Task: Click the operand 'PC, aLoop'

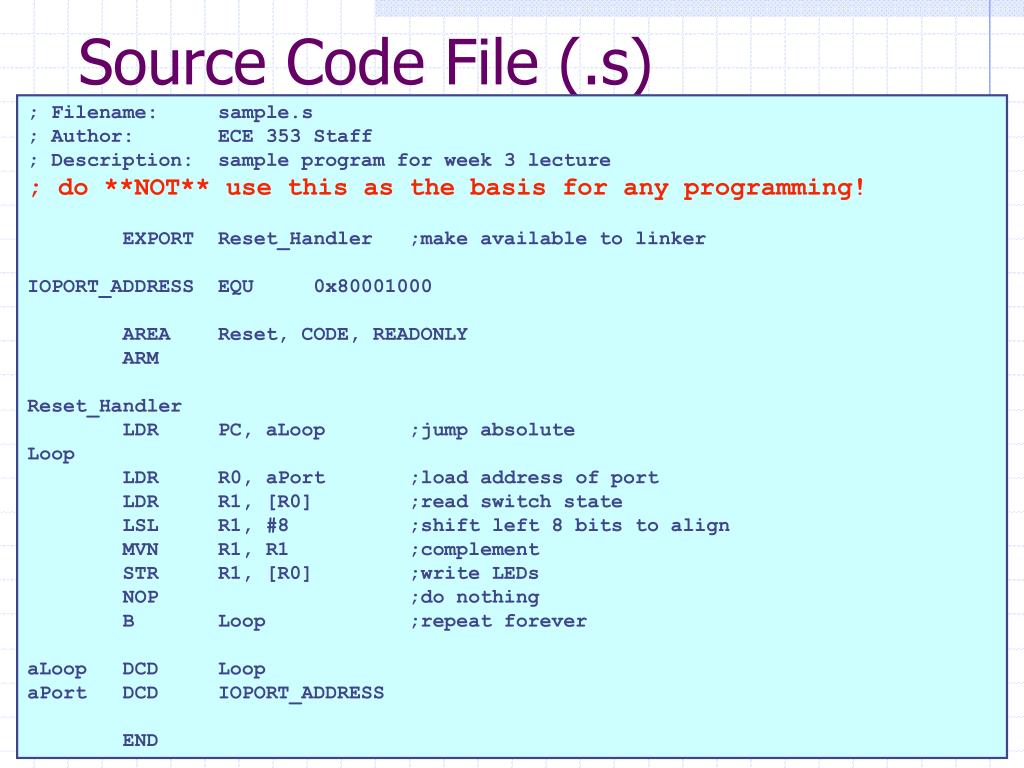Action: (271, 430)
